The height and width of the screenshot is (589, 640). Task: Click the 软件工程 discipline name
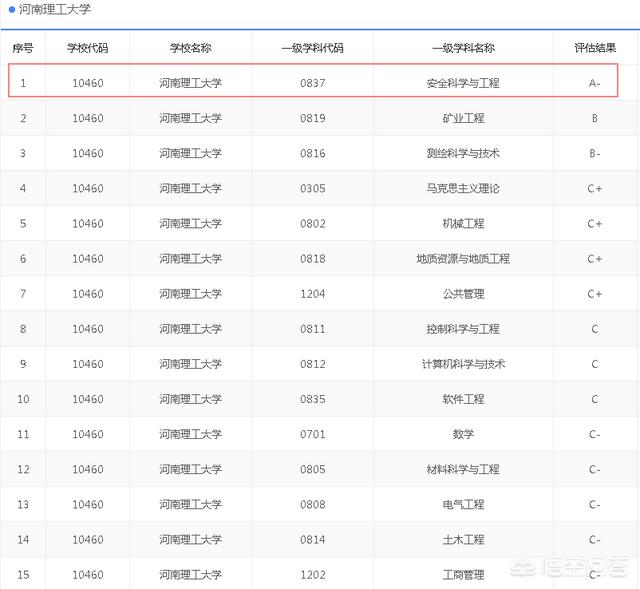[x=462, y=399]
